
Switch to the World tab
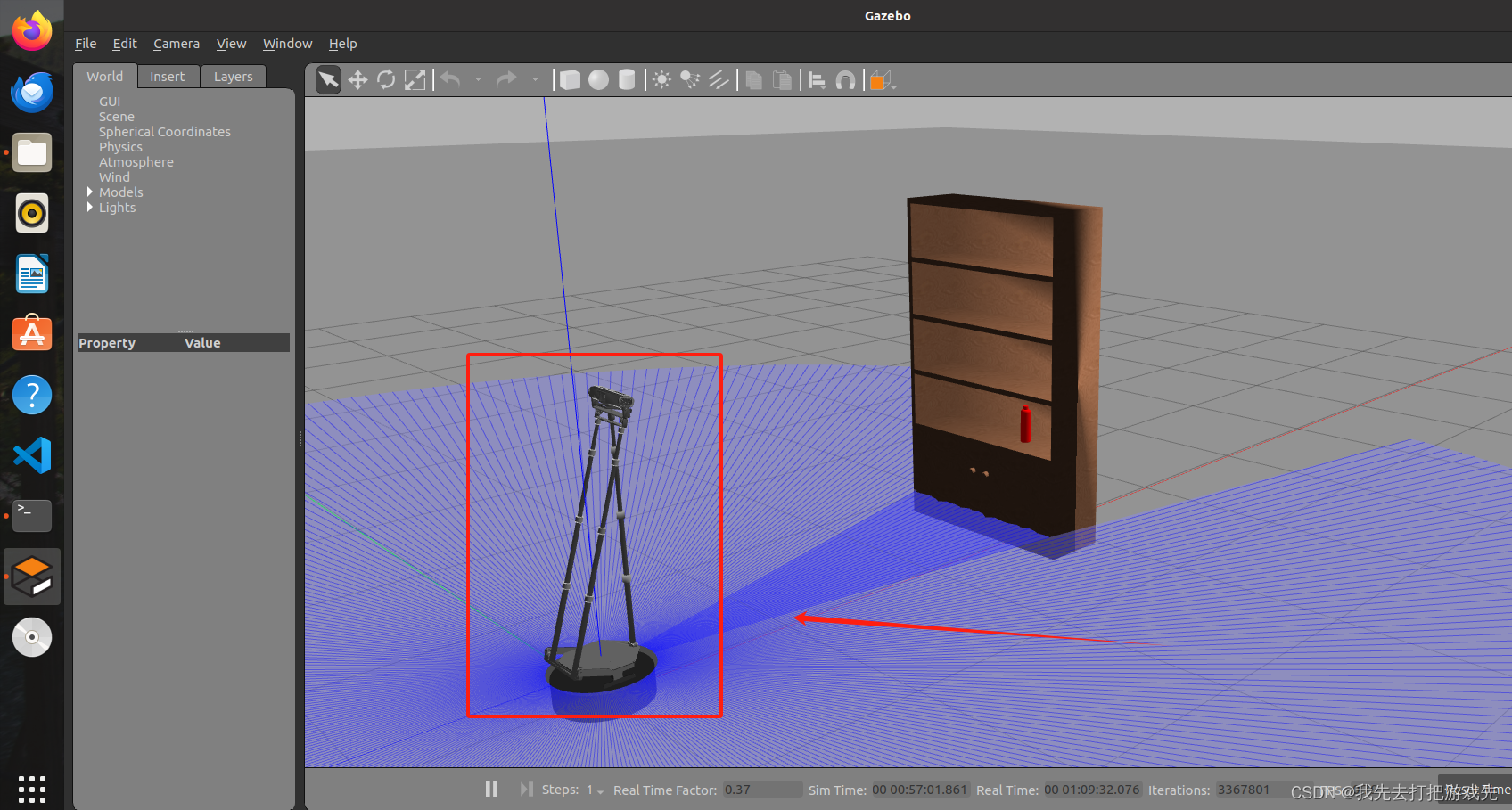tap(105, 77)
